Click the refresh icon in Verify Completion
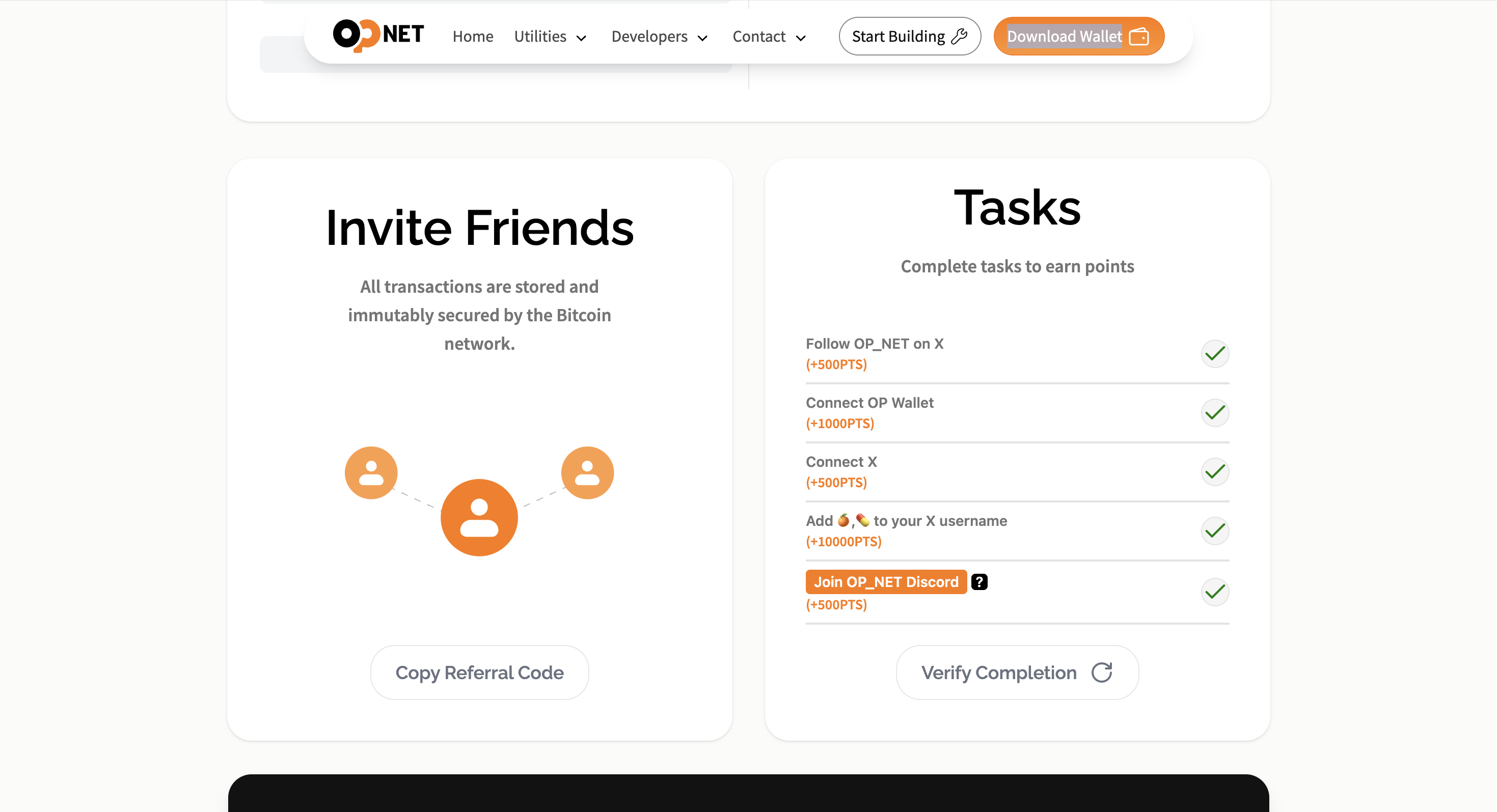 point(1102,672)
